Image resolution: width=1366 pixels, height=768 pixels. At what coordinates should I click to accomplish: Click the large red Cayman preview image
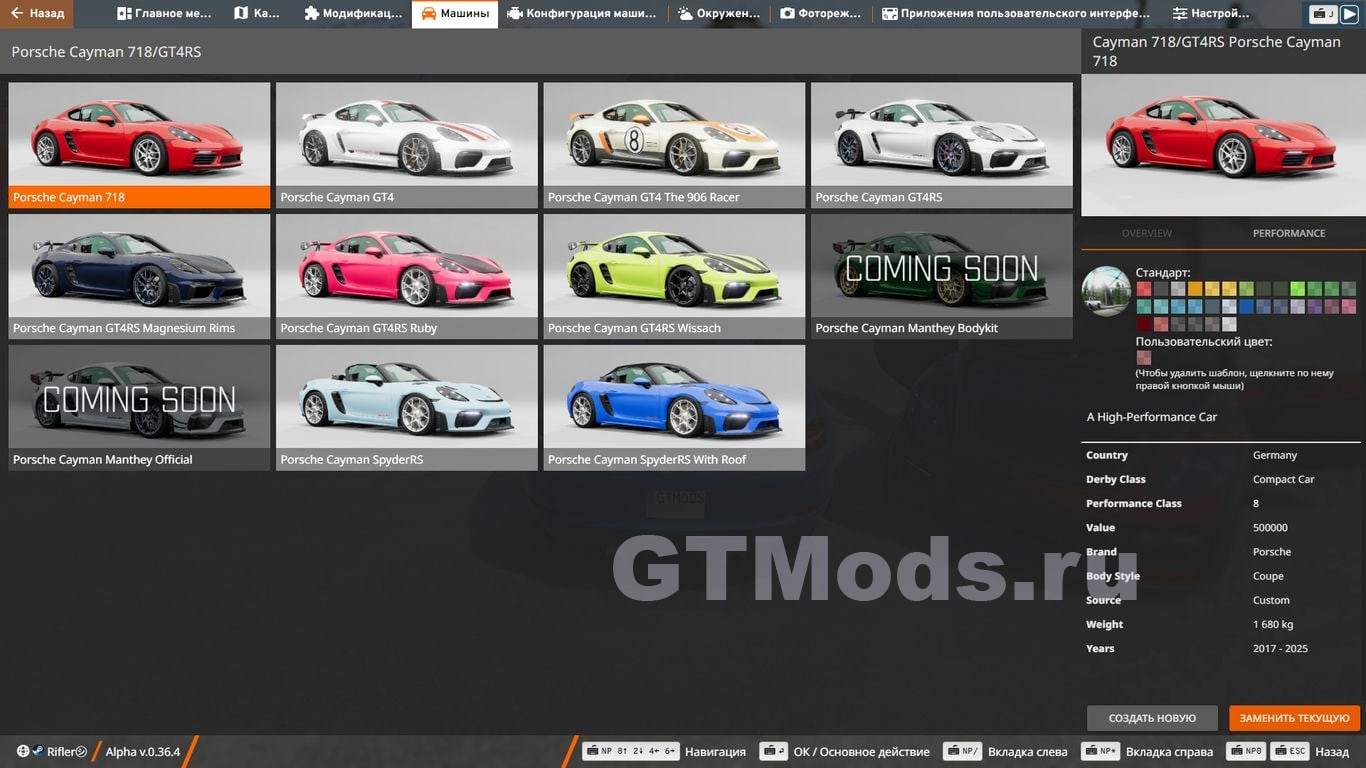pyautogui.click(x=1223, y=145)
